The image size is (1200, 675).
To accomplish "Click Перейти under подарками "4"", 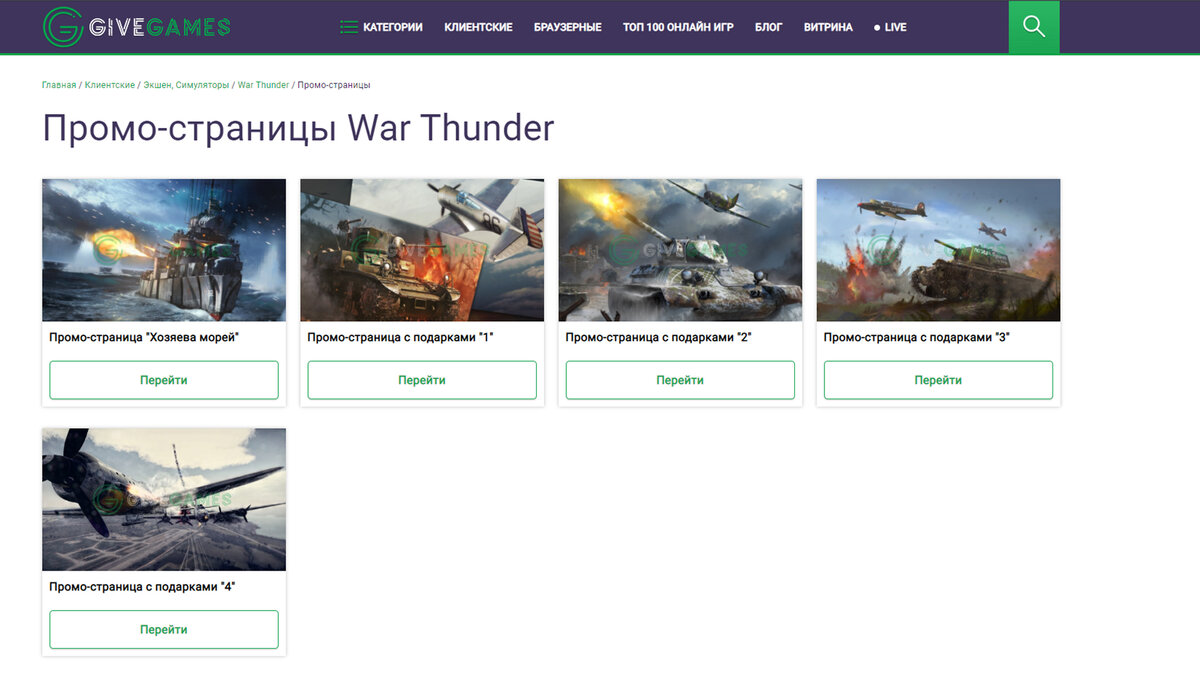I will (164, 630).
